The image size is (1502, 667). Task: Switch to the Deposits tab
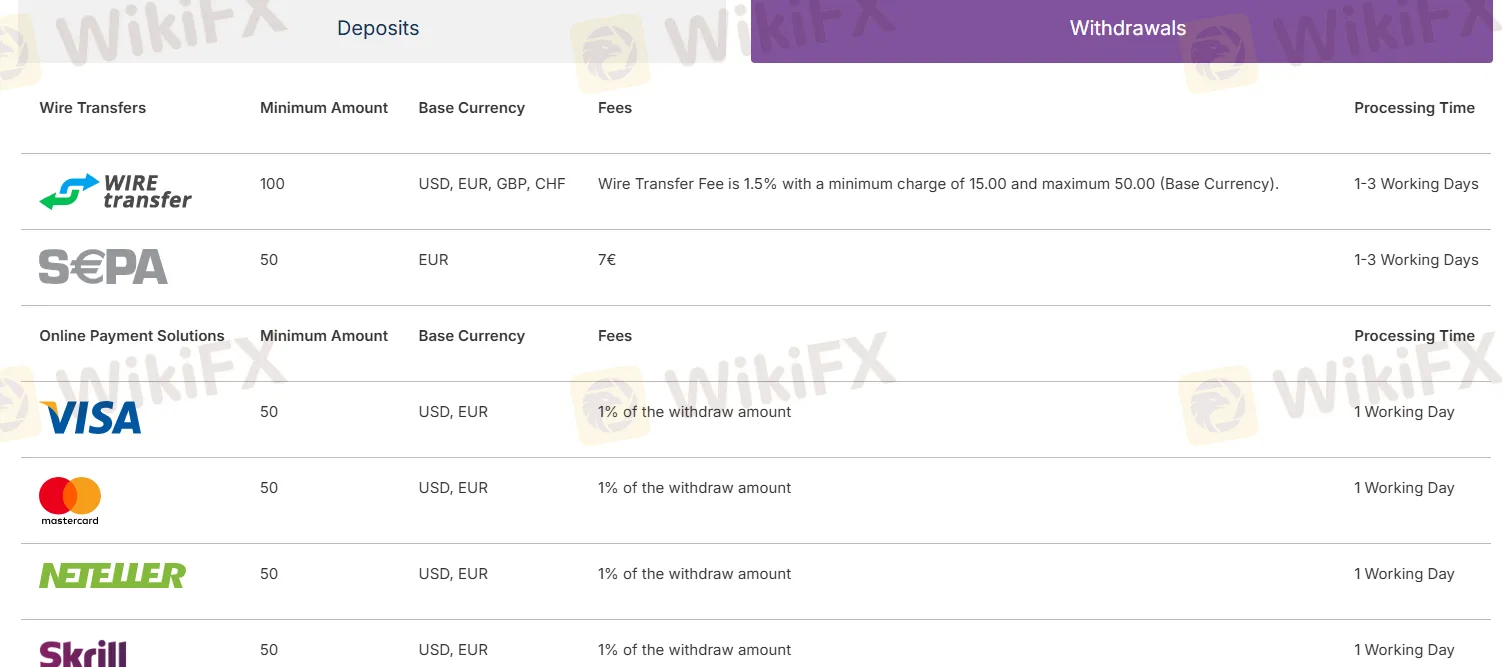pos(377,29)
